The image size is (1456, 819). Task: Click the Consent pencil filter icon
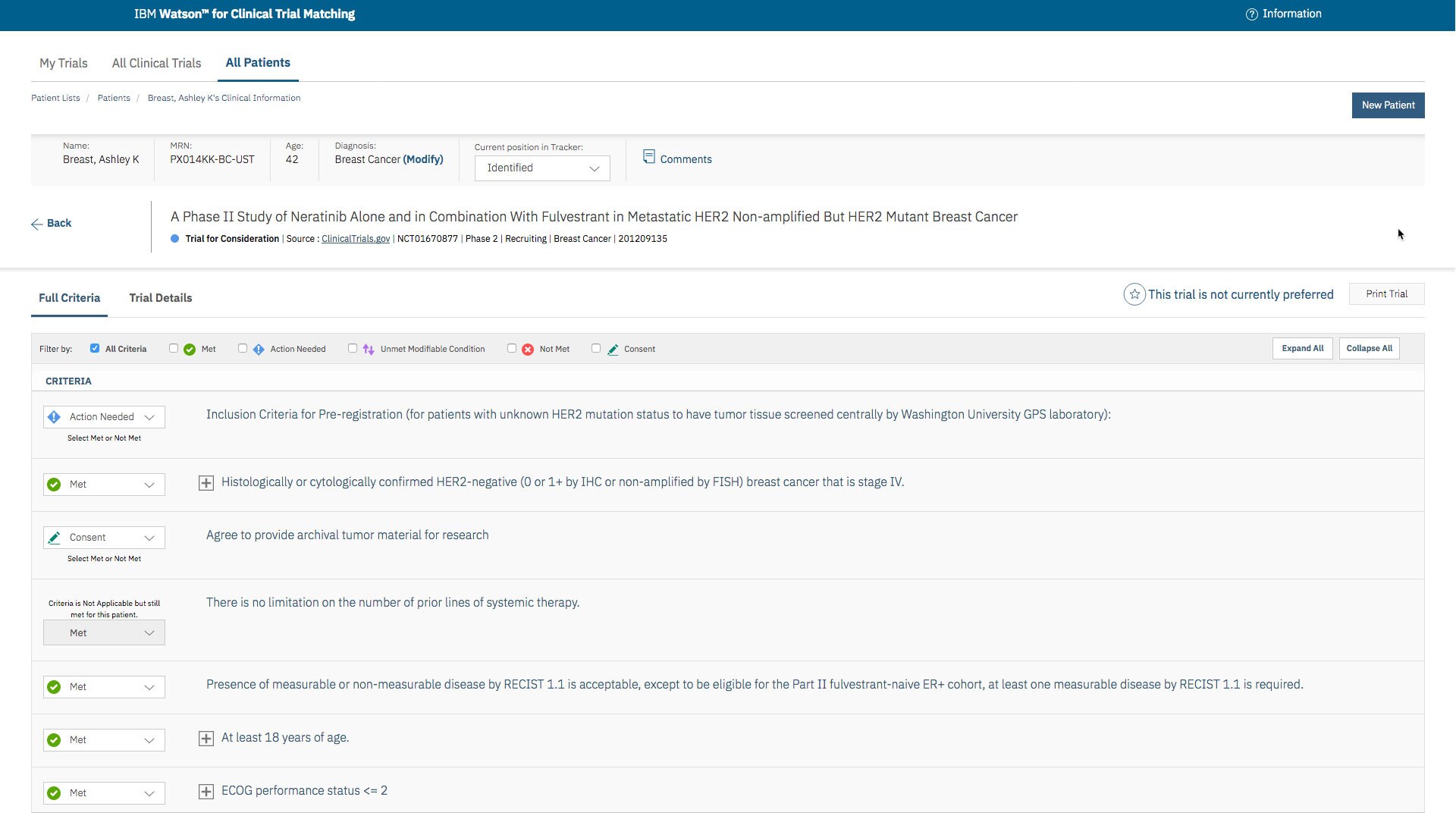coord(613,350)
